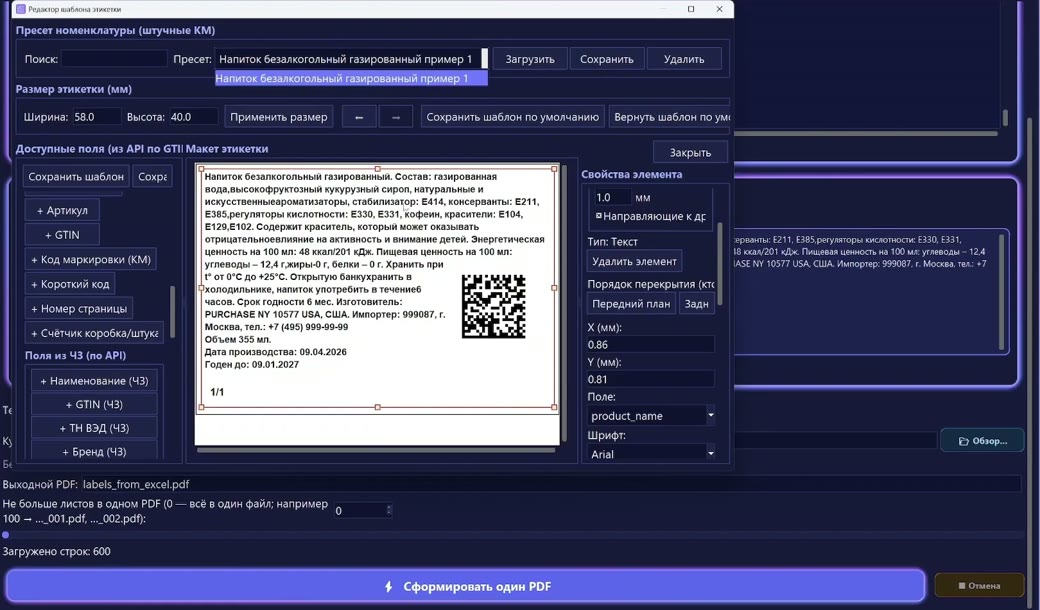Click the top-right resize handle of the text element

pos(554,168)
